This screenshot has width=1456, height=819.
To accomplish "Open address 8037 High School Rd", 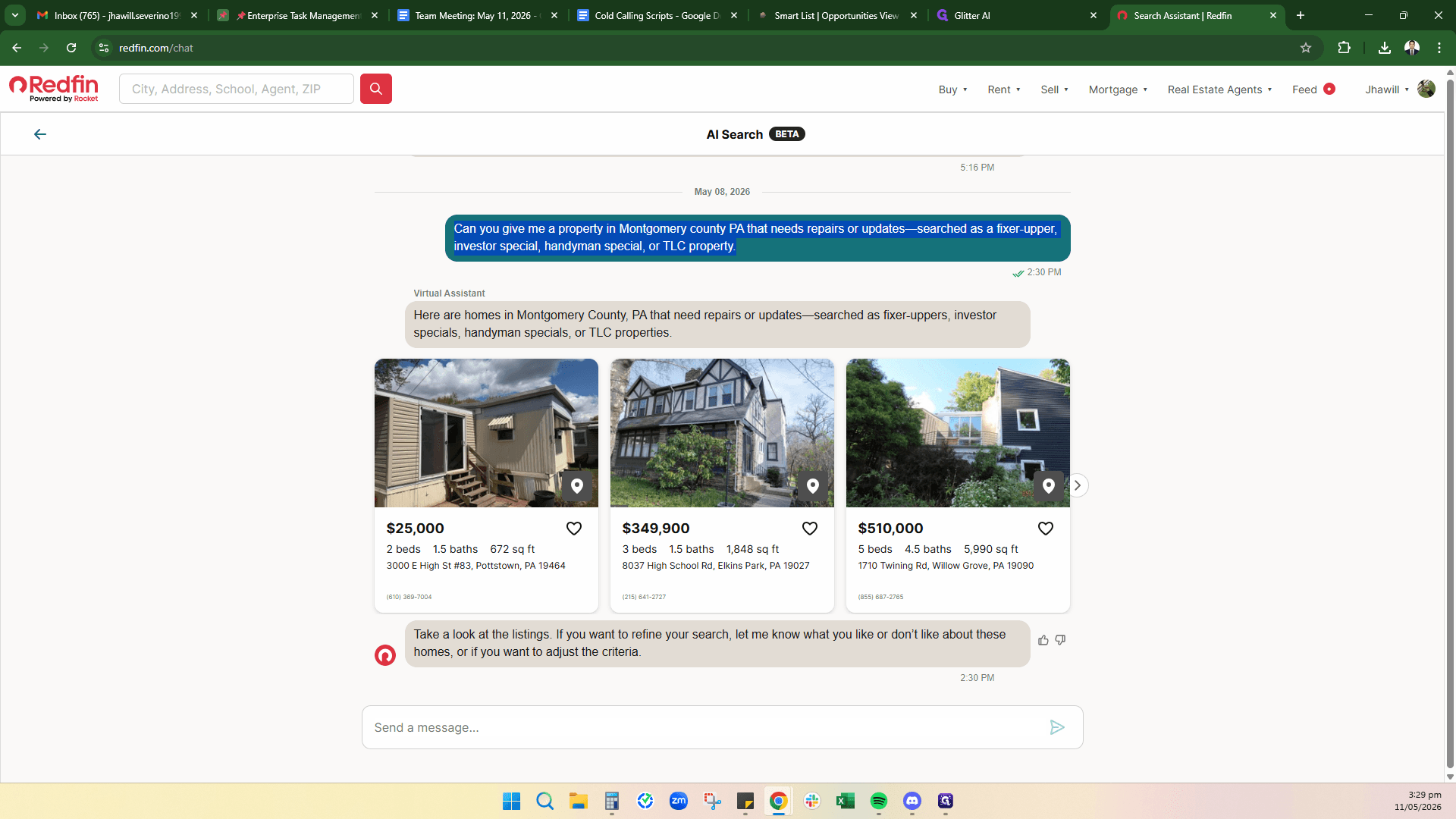I will click(x=716, y=566).
